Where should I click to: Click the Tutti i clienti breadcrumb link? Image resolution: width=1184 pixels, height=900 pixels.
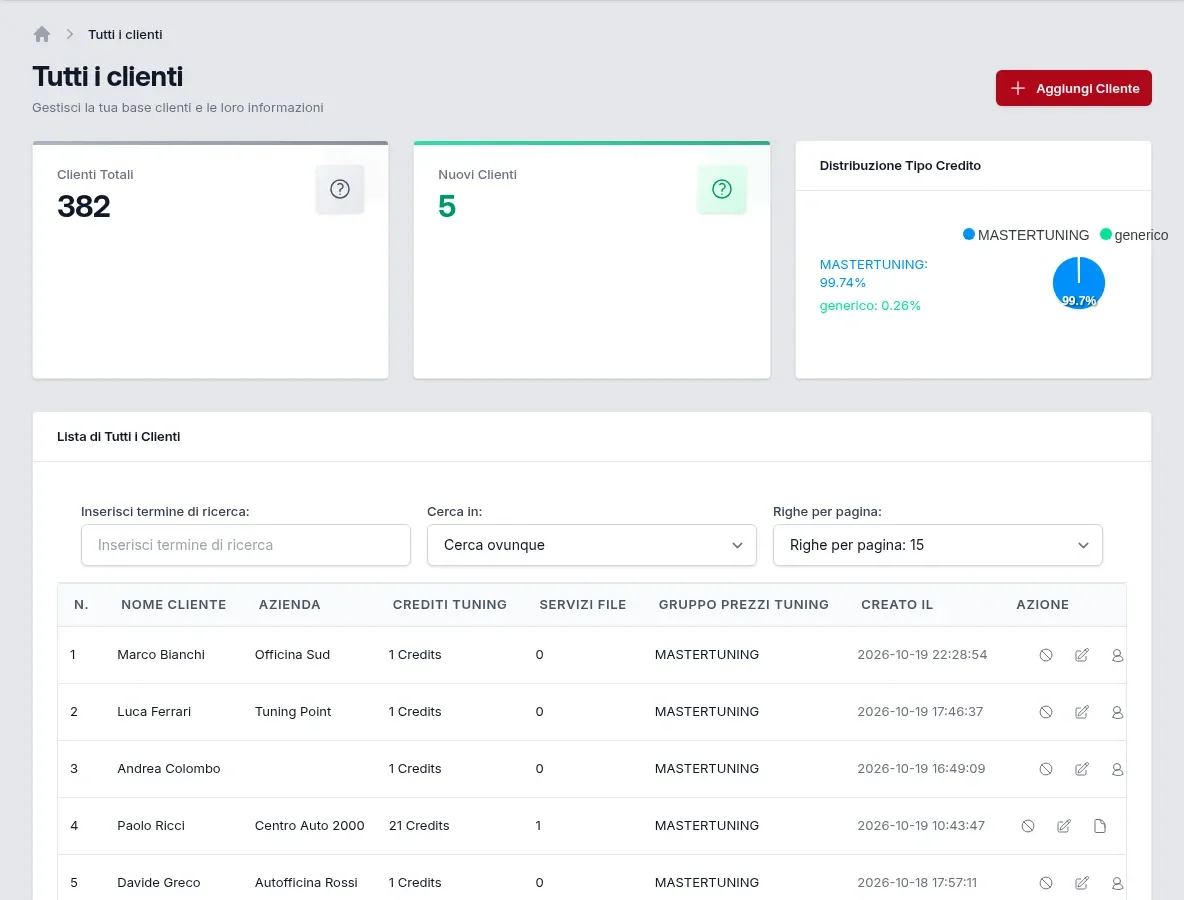[125, 35]
